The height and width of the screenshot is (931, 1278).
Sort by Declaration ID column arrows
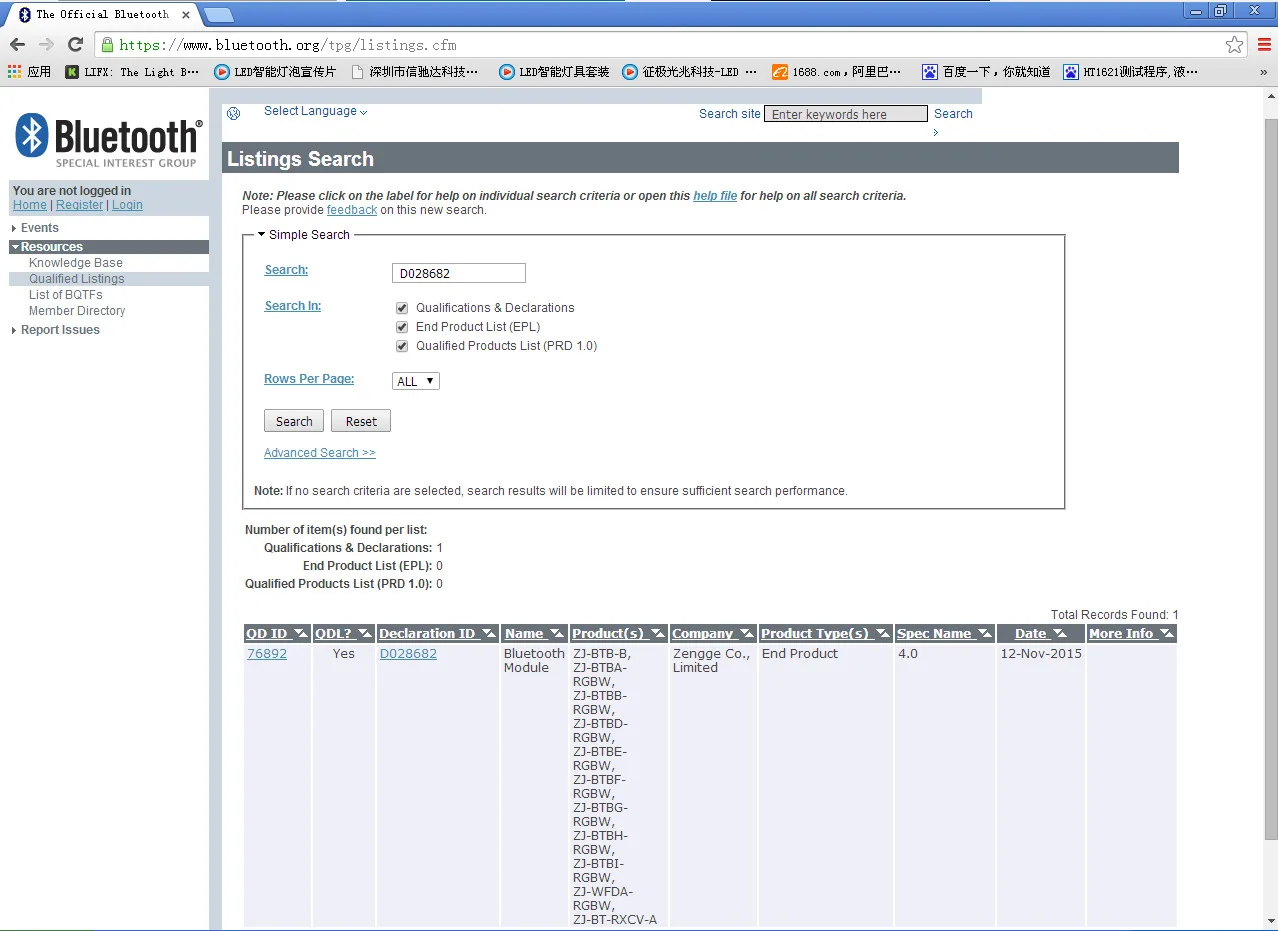pos(489,634)
